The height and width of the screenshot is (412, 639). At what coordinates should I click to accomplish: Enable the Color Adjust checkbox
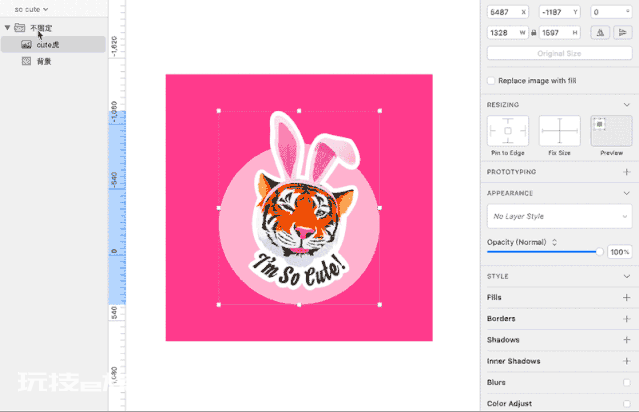[627, 403]
